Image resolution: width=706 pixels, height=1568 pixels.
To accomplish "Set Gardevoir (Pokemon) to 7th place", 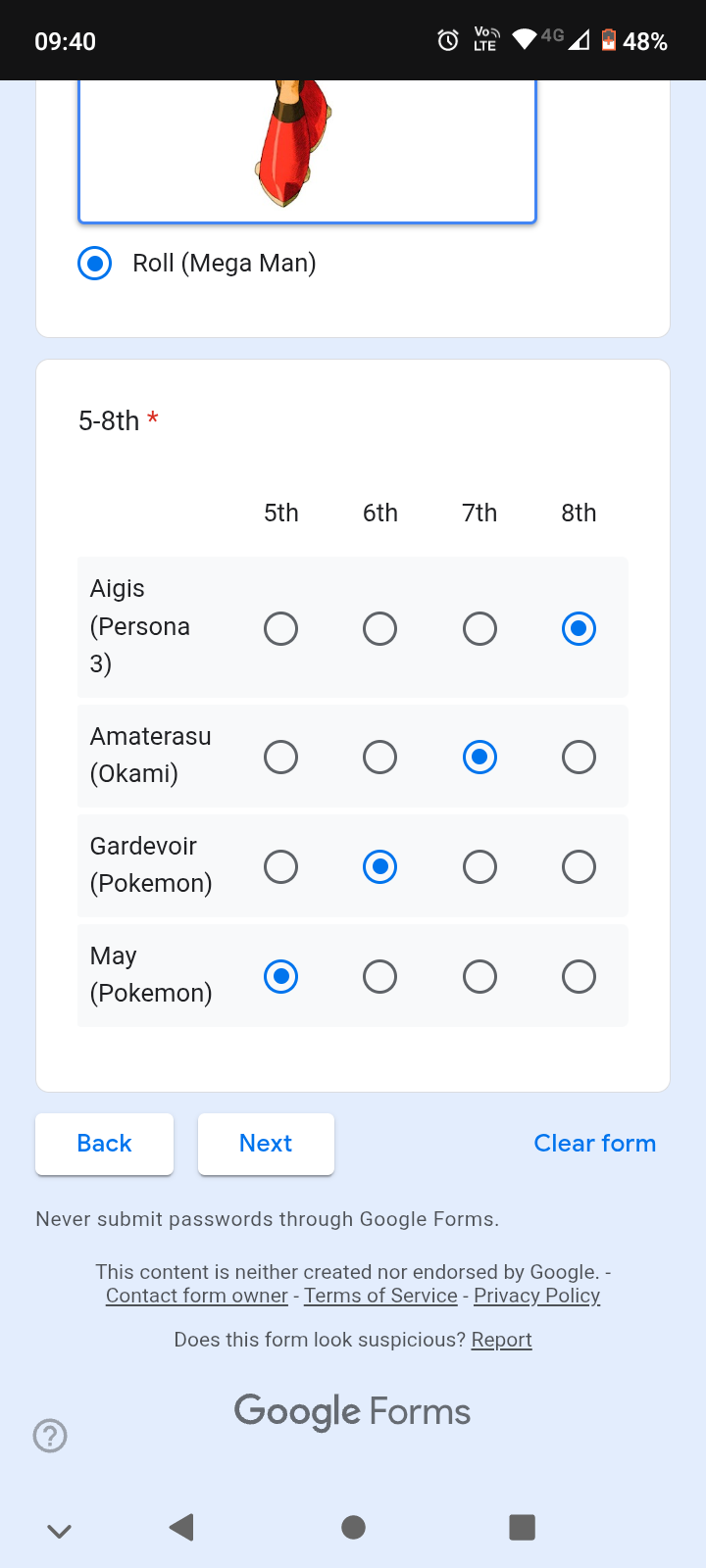I will [479, 866].
